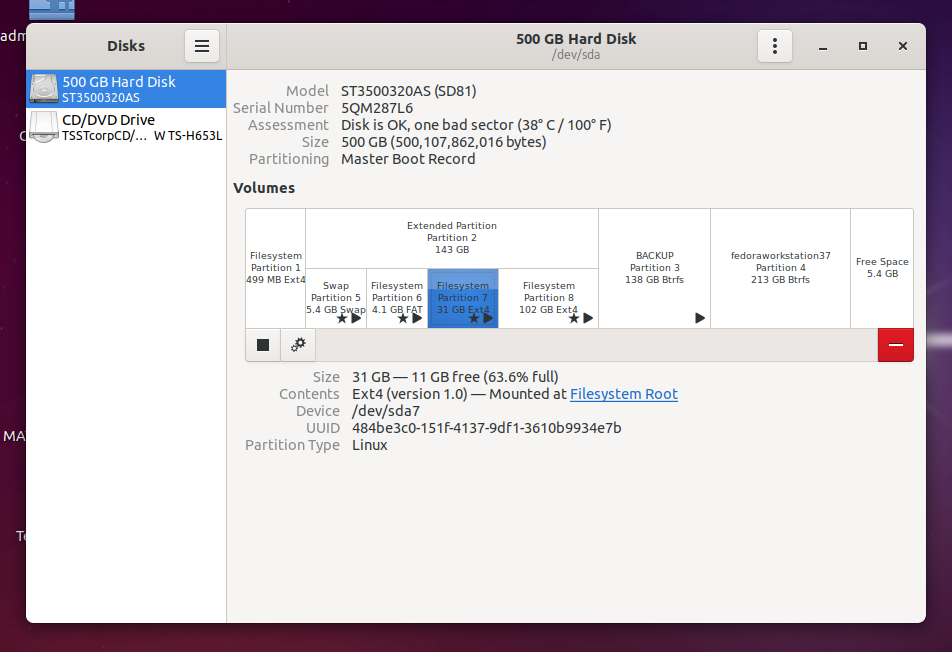Image resolution: width=952 pixels, height=652 pixels.
Task: Maximize the Disks window
Action: coord(863,46)
